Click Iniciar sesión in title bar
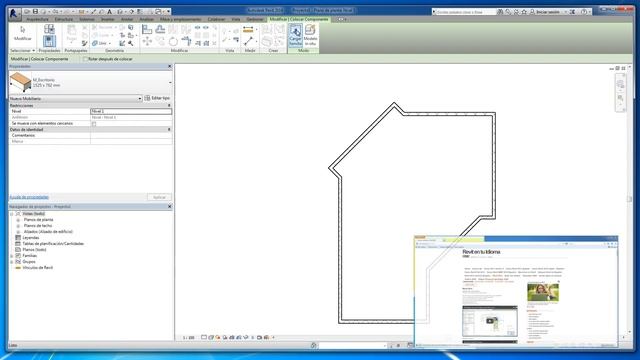 [x=548, y=12]
